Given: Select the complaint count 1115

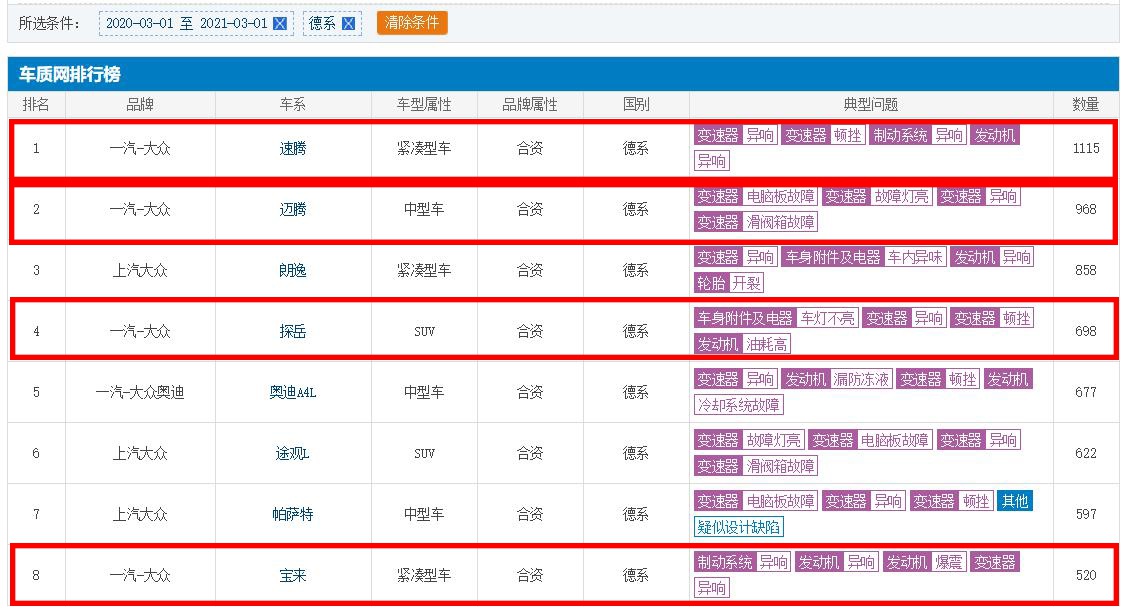Looking at the screenshot, I should (1086, 149).
